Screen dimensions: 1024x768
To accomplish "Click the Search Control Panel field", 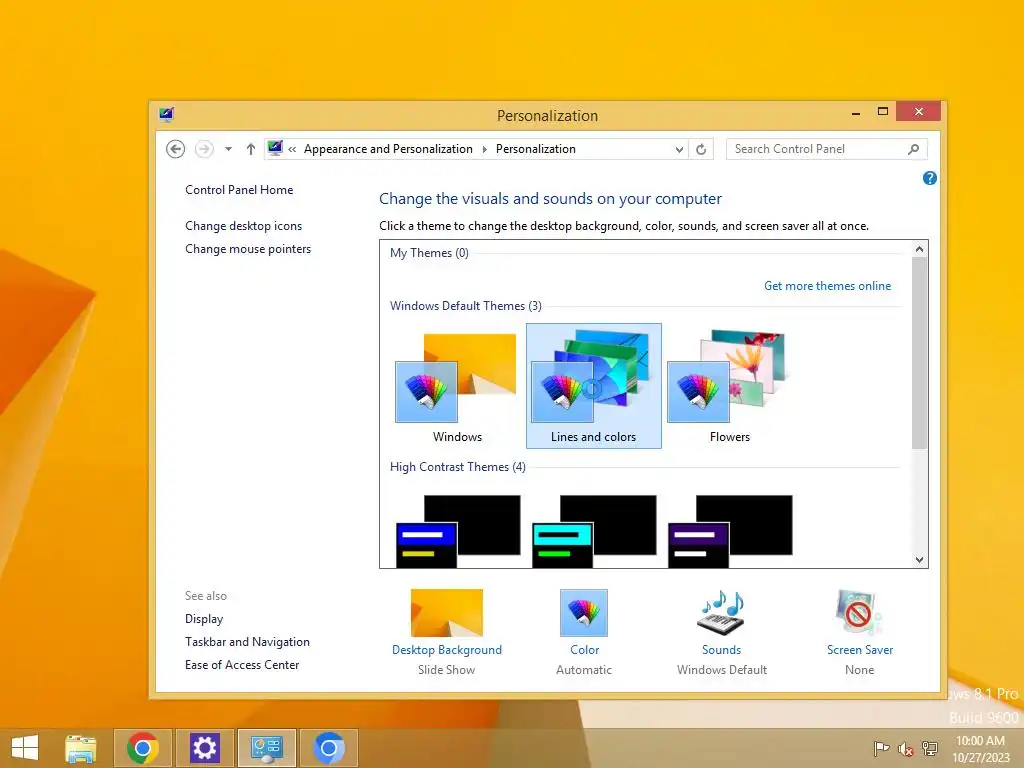I will point(827,149).
